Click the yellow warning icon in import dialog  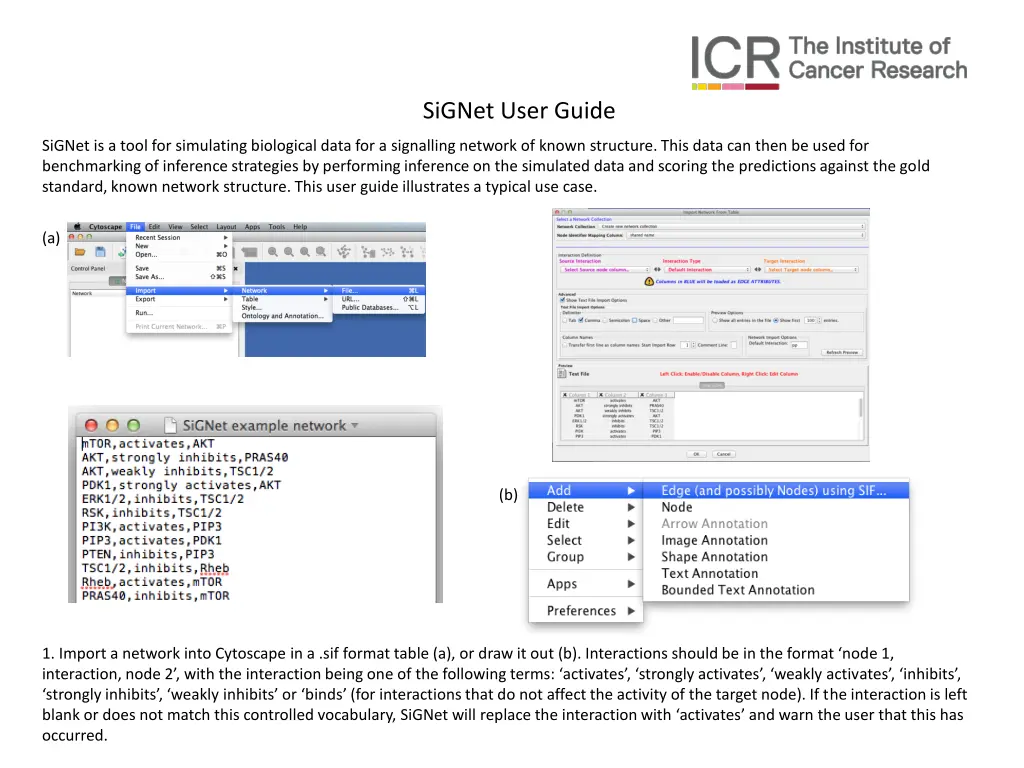pyautogui.click(x=648, y=282)
